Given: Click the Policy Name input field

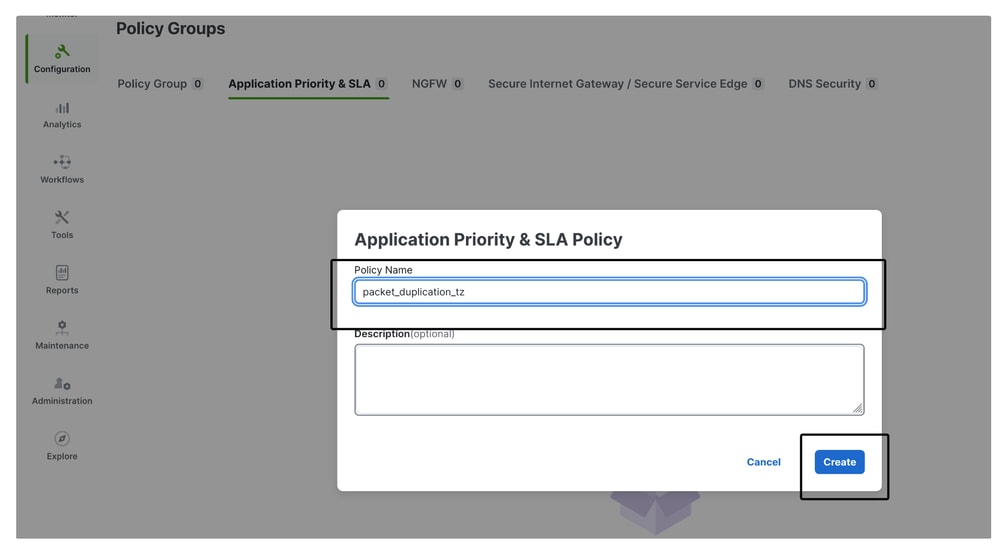Looking at the screenshot, I should [x=609, y=292].
